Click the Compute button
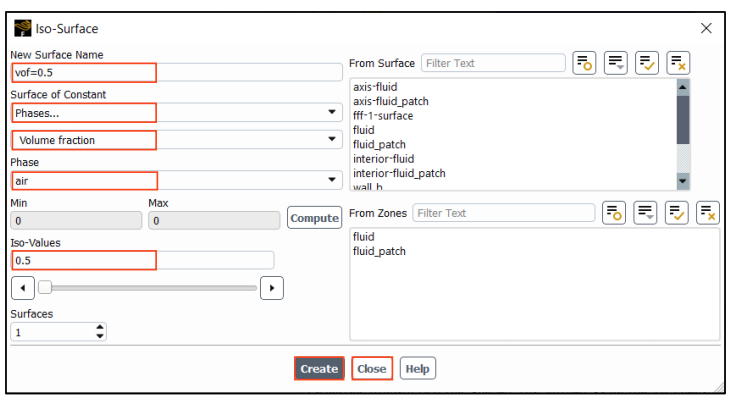The image size is (733, 404). click(x=314, y=218)
